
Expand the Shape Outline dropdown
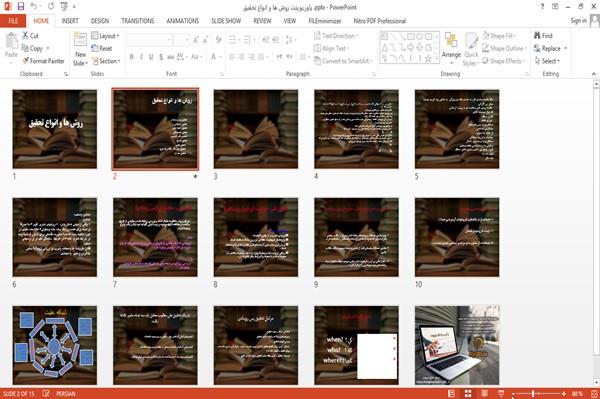504,48
